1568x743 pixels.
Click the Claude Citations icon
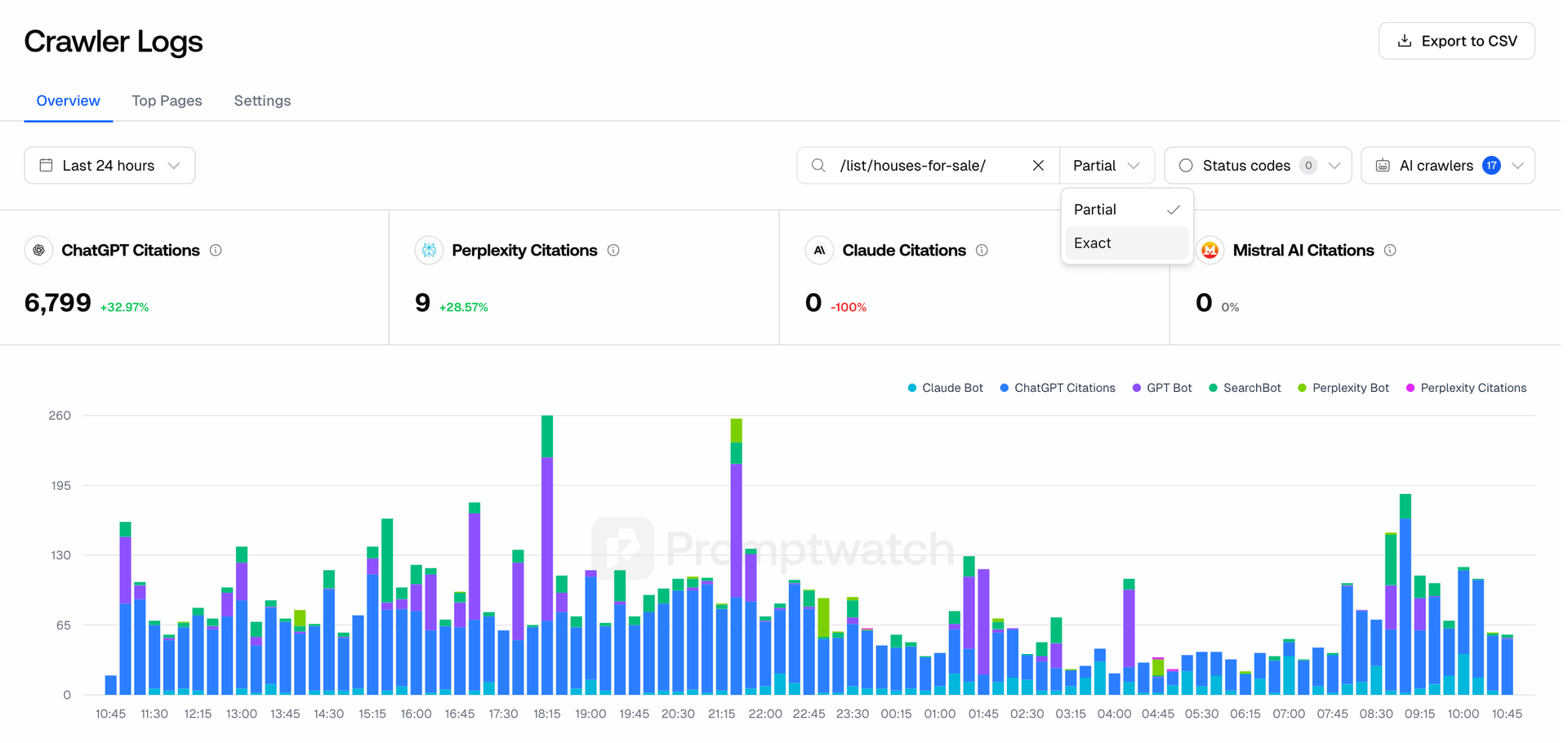818,250
